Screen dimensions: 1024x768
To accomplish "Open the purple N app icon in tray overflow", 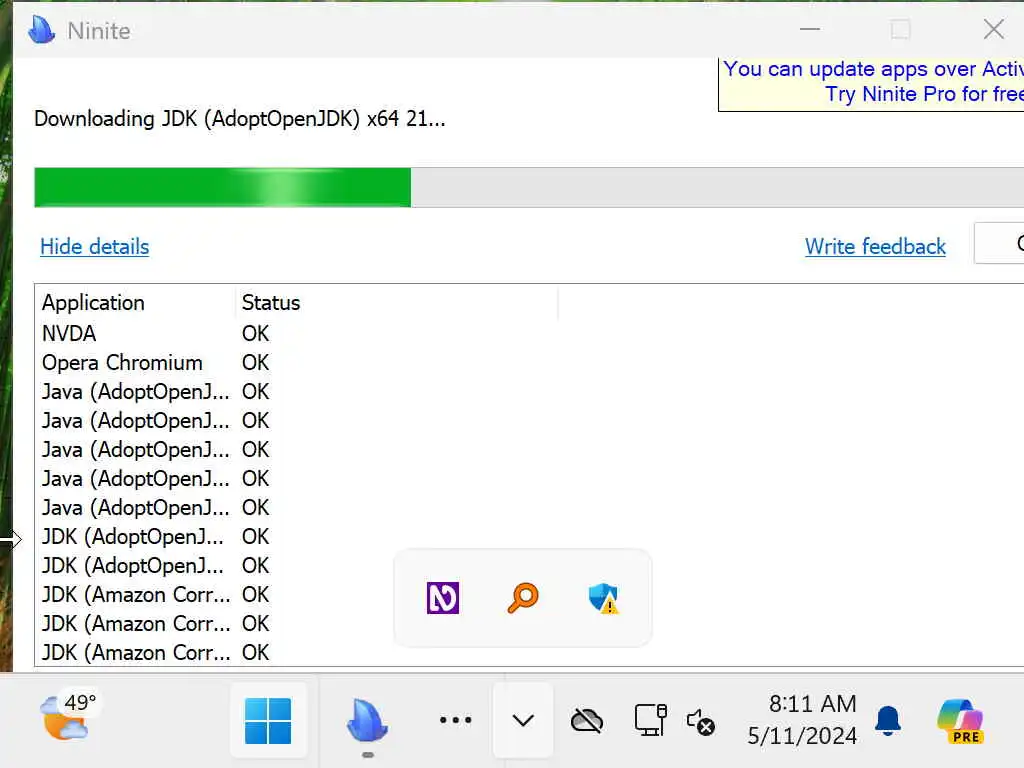I will tap(443, 598).
